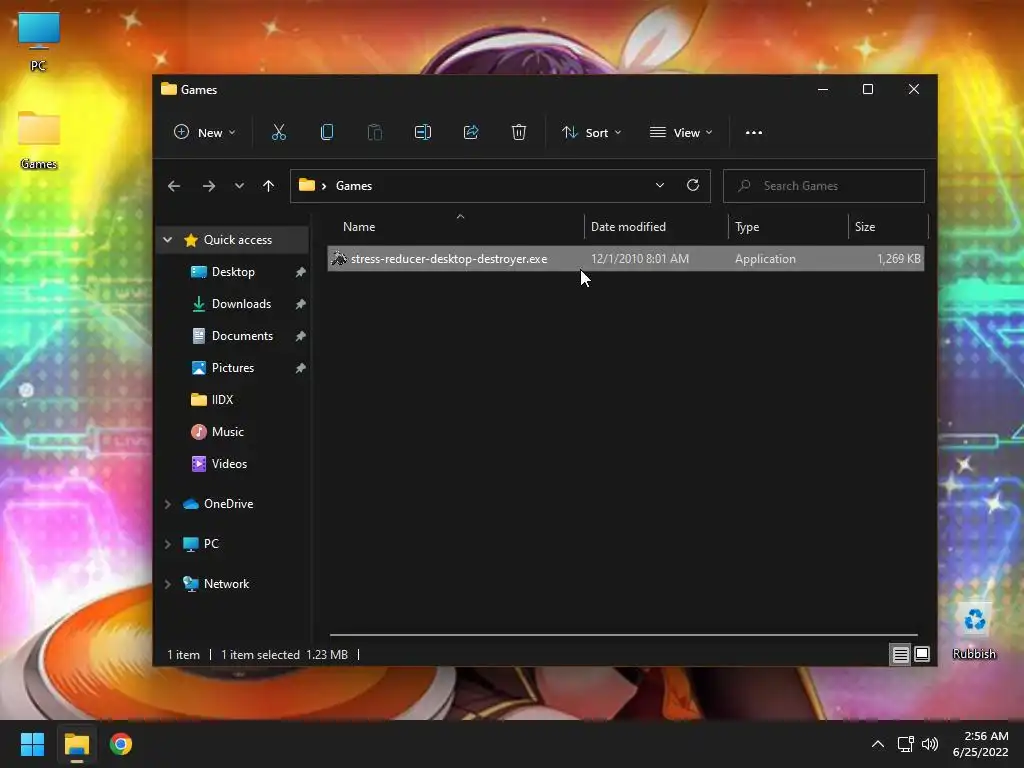Select the PC desktop shortcut
This screenshot has width=1024, height=768.
pyautogui.click(x=39, y=42)
